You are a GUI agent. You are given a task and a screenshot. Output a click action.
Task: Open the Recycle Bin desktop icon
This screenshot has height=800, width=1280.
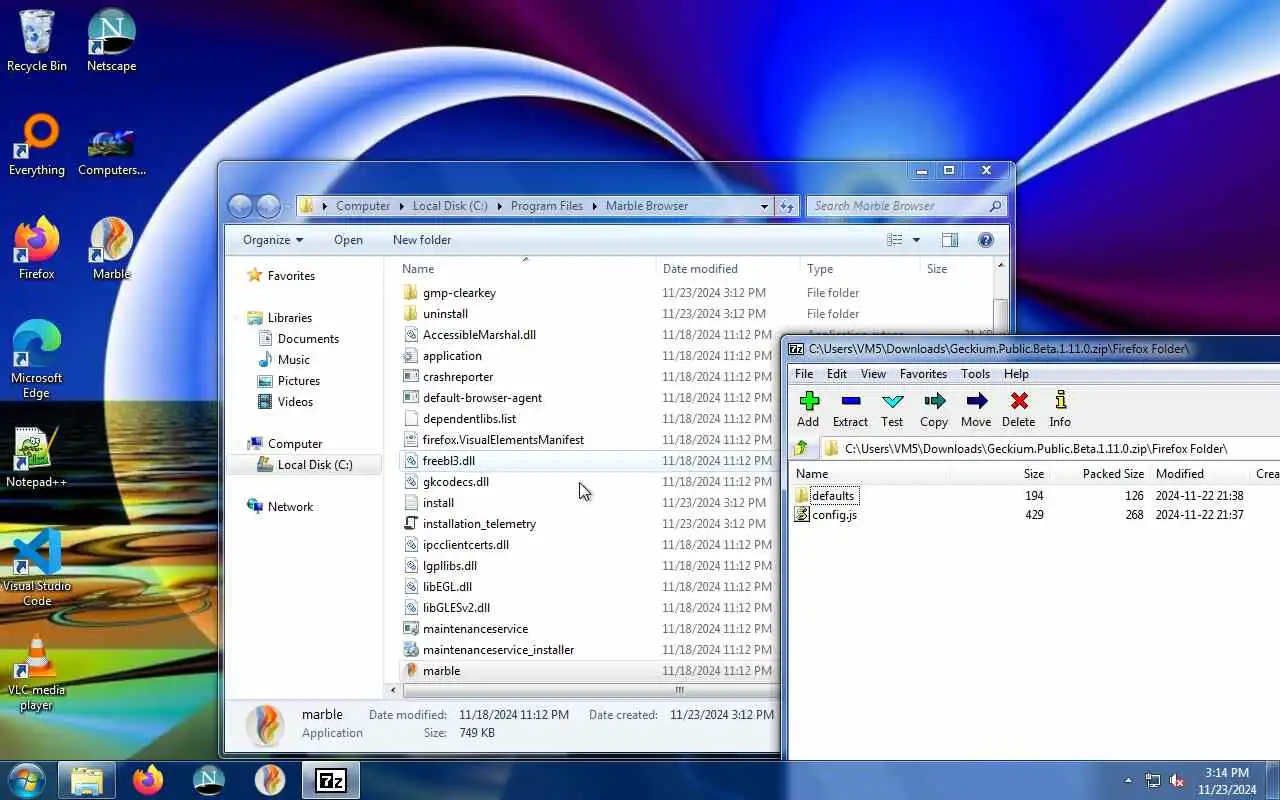(x=37, y=41)
